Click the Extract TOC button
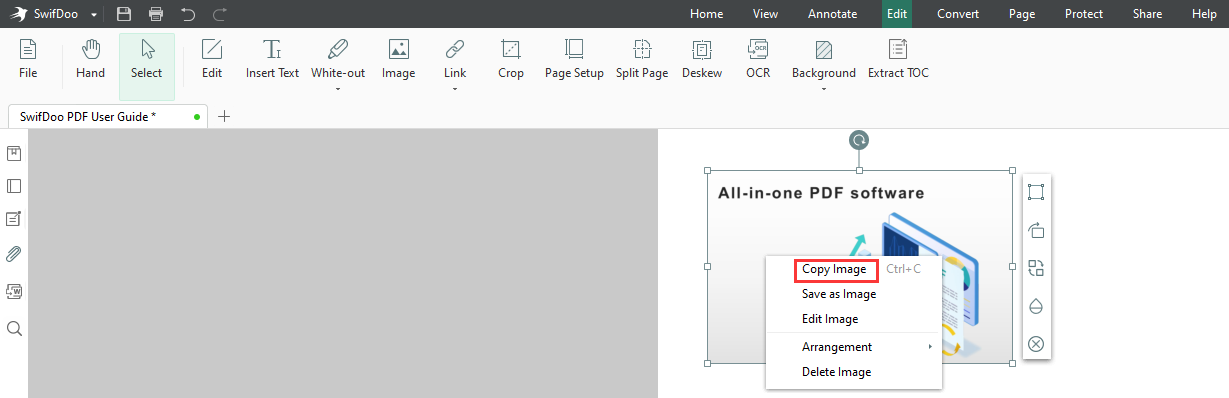This screenshot has height=398, width=1229. pyautogui.click(x=898, y=60)
